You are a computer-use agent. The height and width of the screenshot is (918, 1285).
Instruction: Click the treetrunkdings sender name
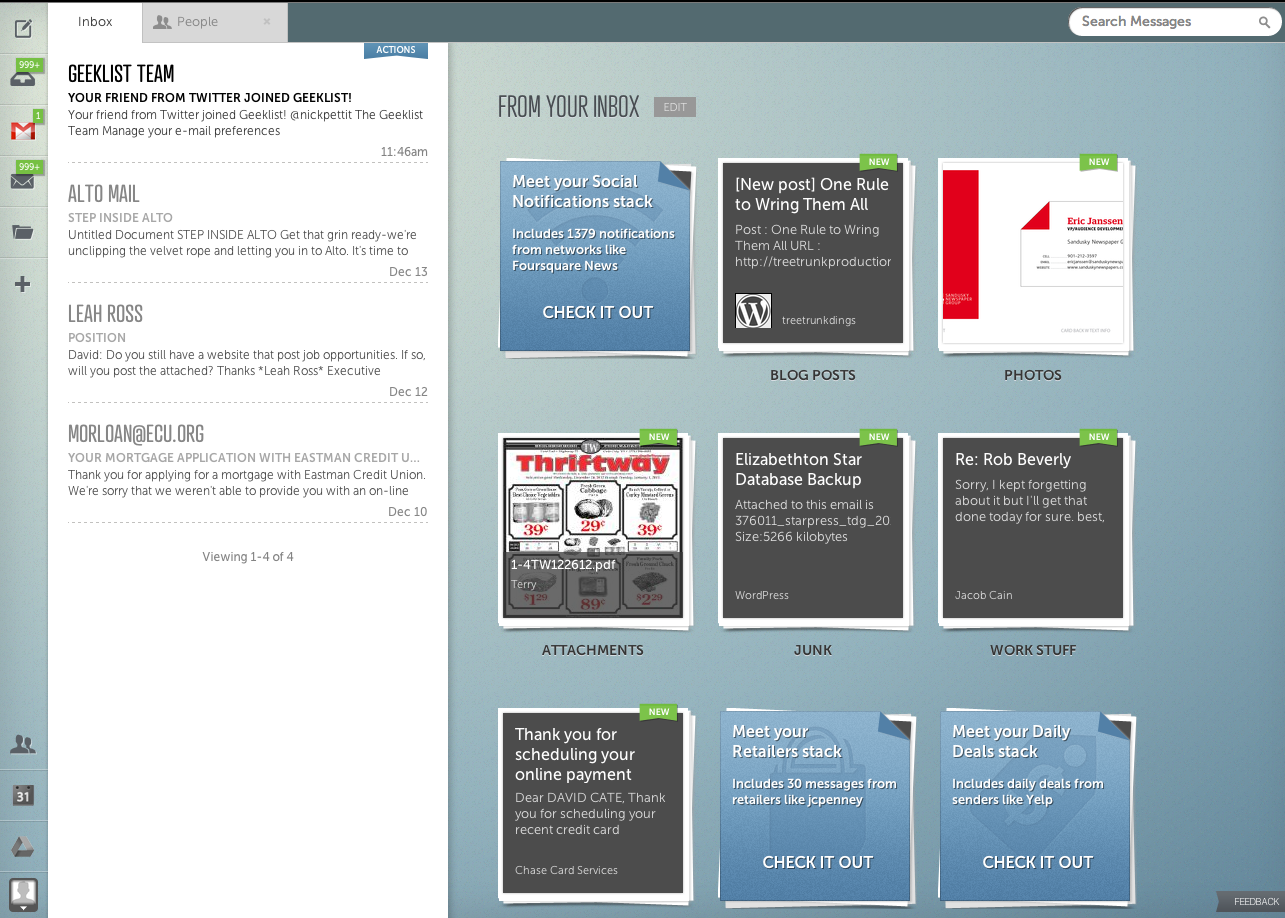818,320
